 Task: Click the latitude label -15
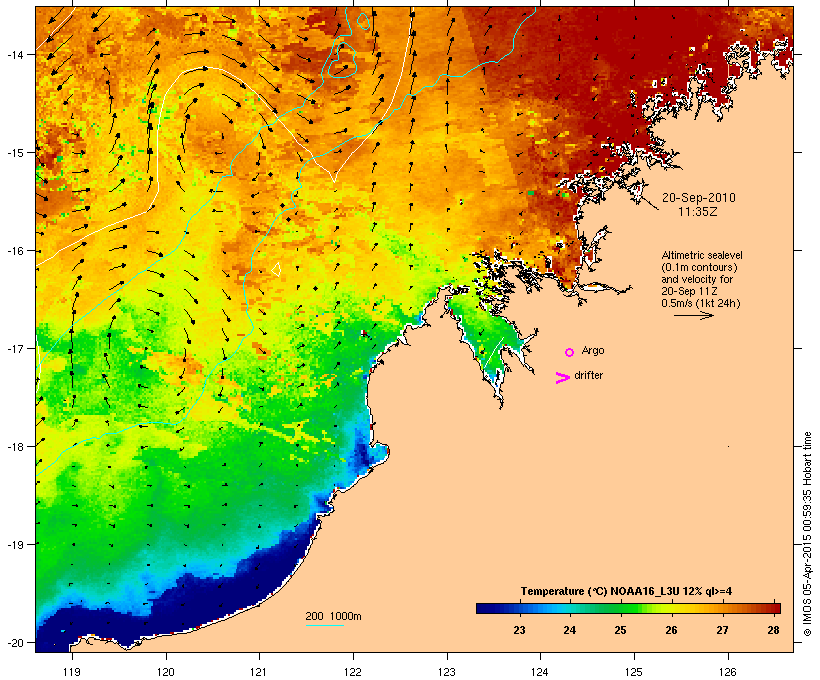pos(15,153)
